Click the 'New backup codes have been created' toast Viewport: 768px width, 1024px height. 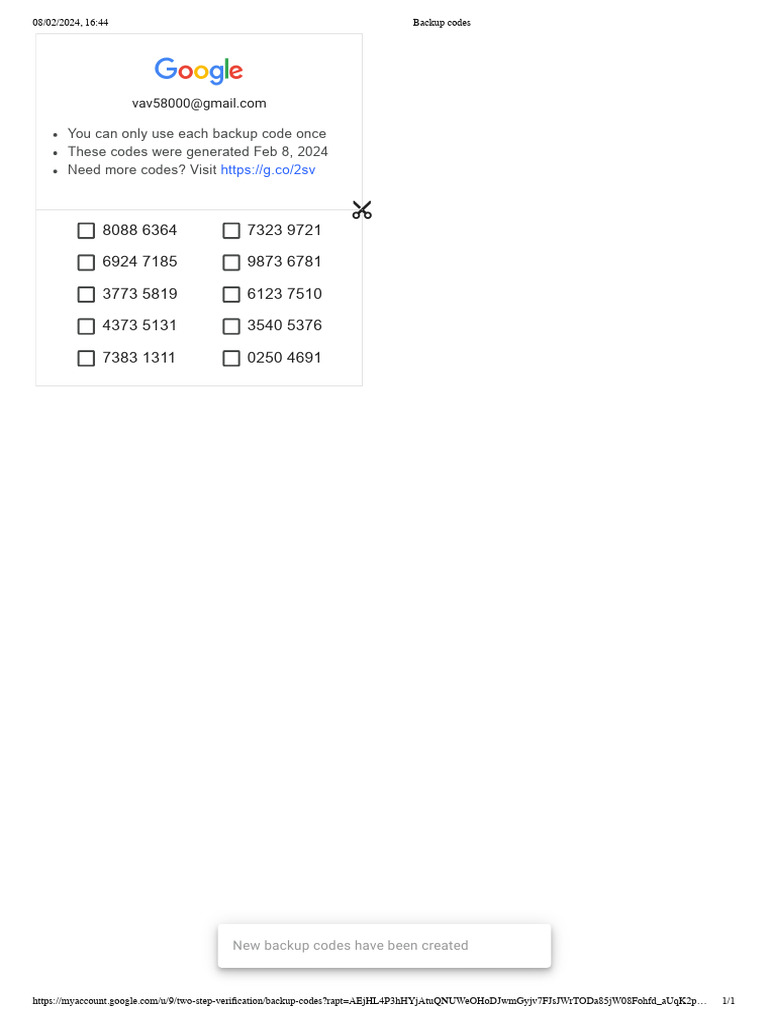(384, 946)
